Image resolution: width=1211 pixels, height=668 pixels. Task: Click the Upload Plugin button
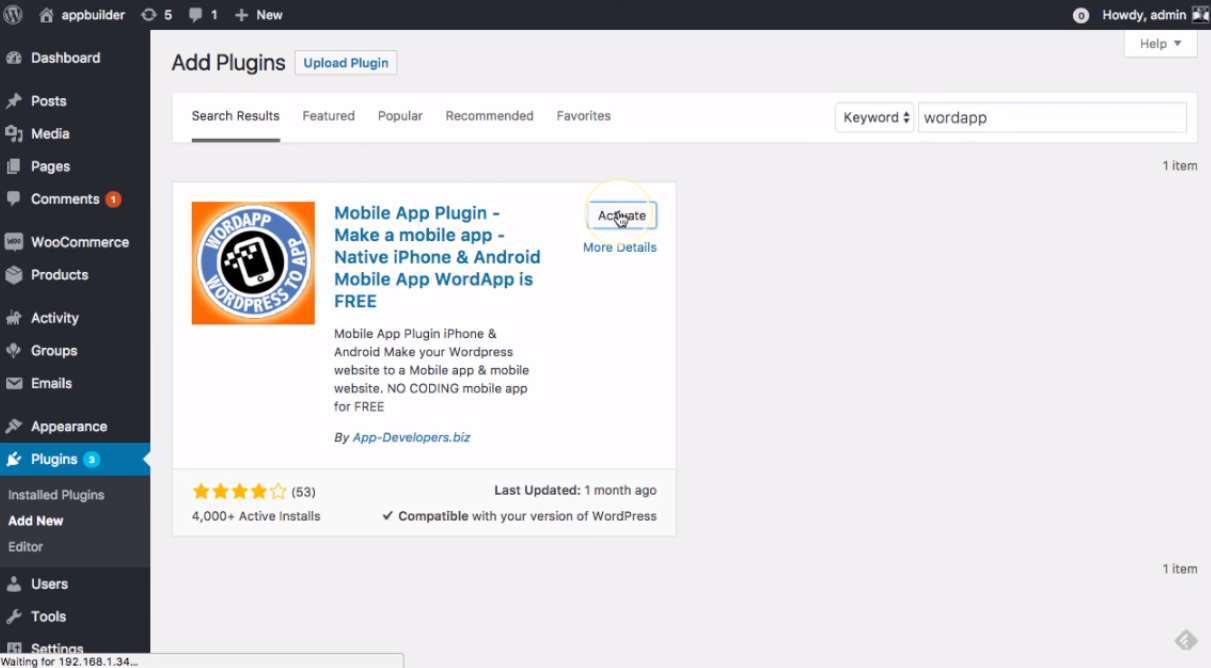tap(346, 63)
